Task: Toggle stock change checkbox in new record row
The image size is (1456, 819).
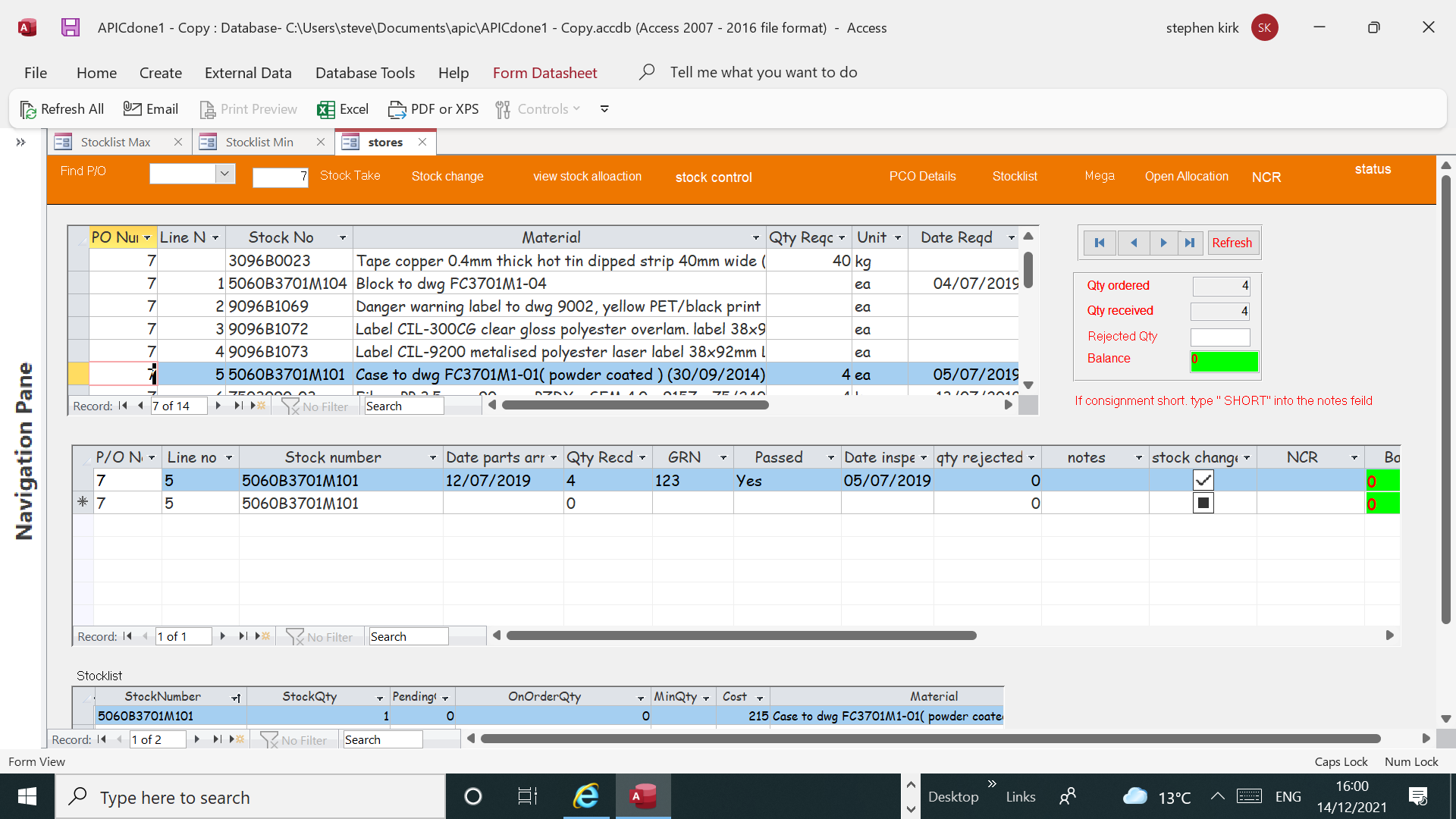Action: click(1203, 503)
